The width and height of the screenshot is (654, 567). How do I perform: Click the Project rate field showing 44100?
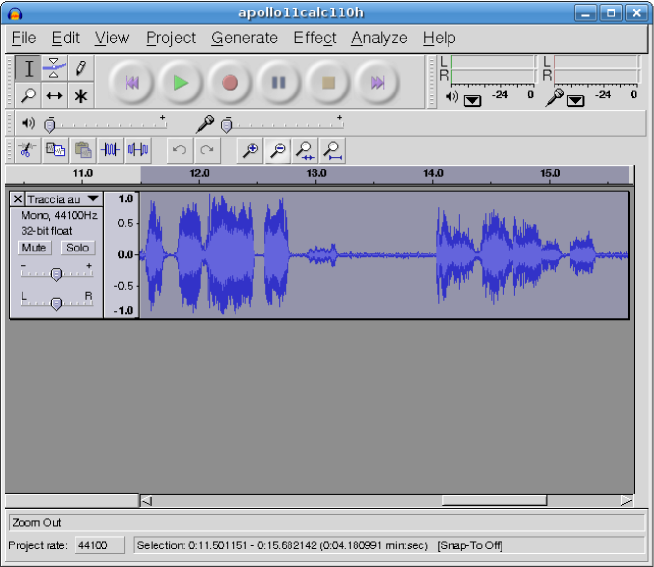pyautogui.click(x=100, y=545)
